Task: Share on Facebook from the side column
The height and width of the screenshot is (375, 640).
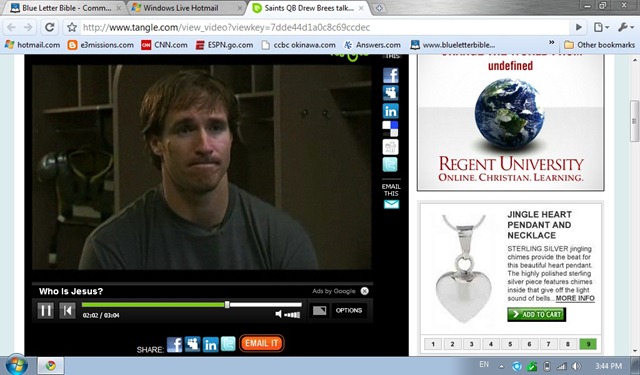Action: 391,75
